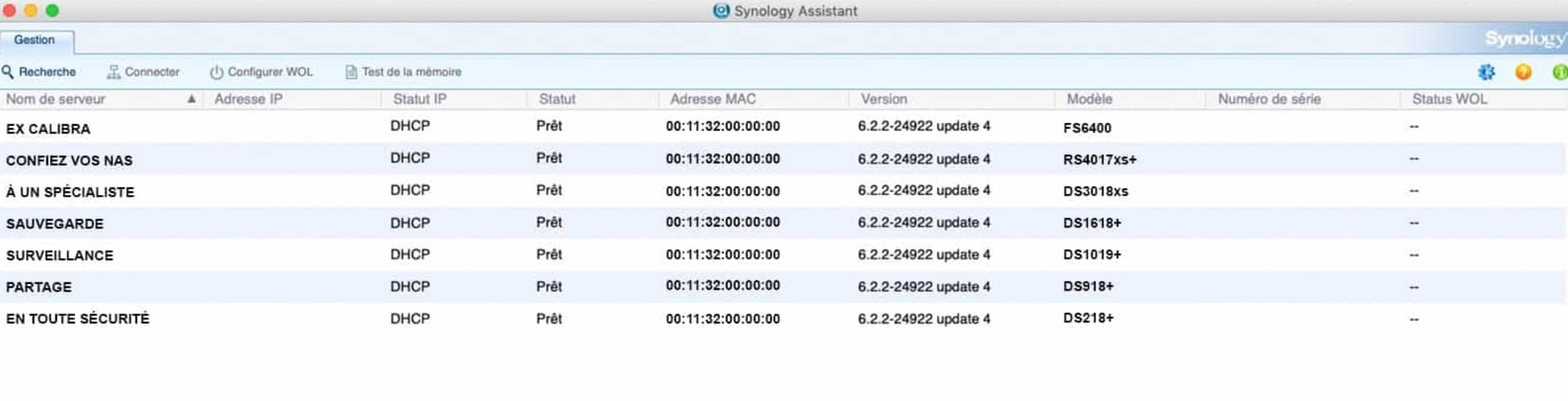Select the EN TOUTE SÉCURITÉ server row
1568x401 pixels.
click(784, 318)
